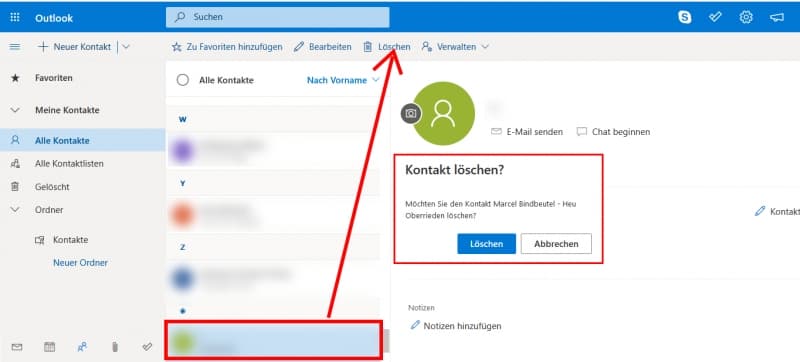Click Zu Favoriten hinzufügen
Screen dimensions: 800x362
pos(227,47)
